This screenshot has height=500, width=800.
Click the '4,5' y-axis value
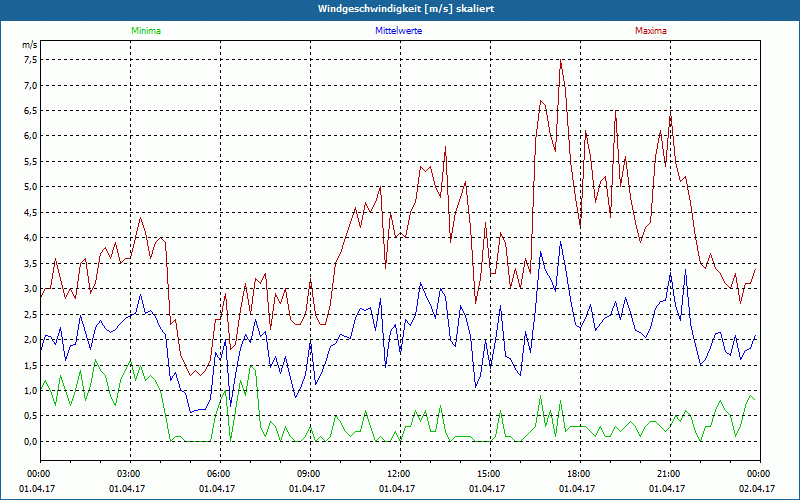pyautogui.click(x=31, y=213)
